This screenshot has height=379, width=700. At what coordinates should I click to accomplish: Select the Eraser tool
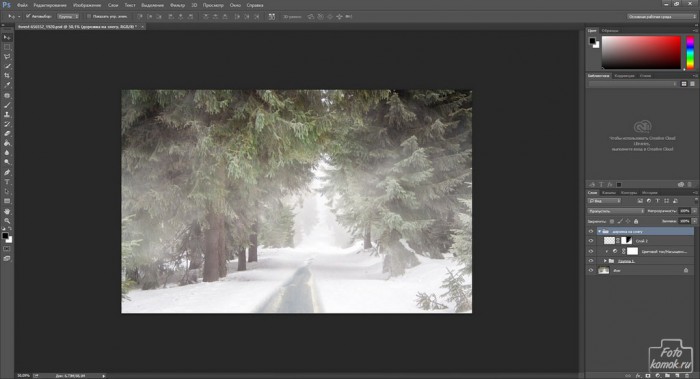[x=7, y=133]
